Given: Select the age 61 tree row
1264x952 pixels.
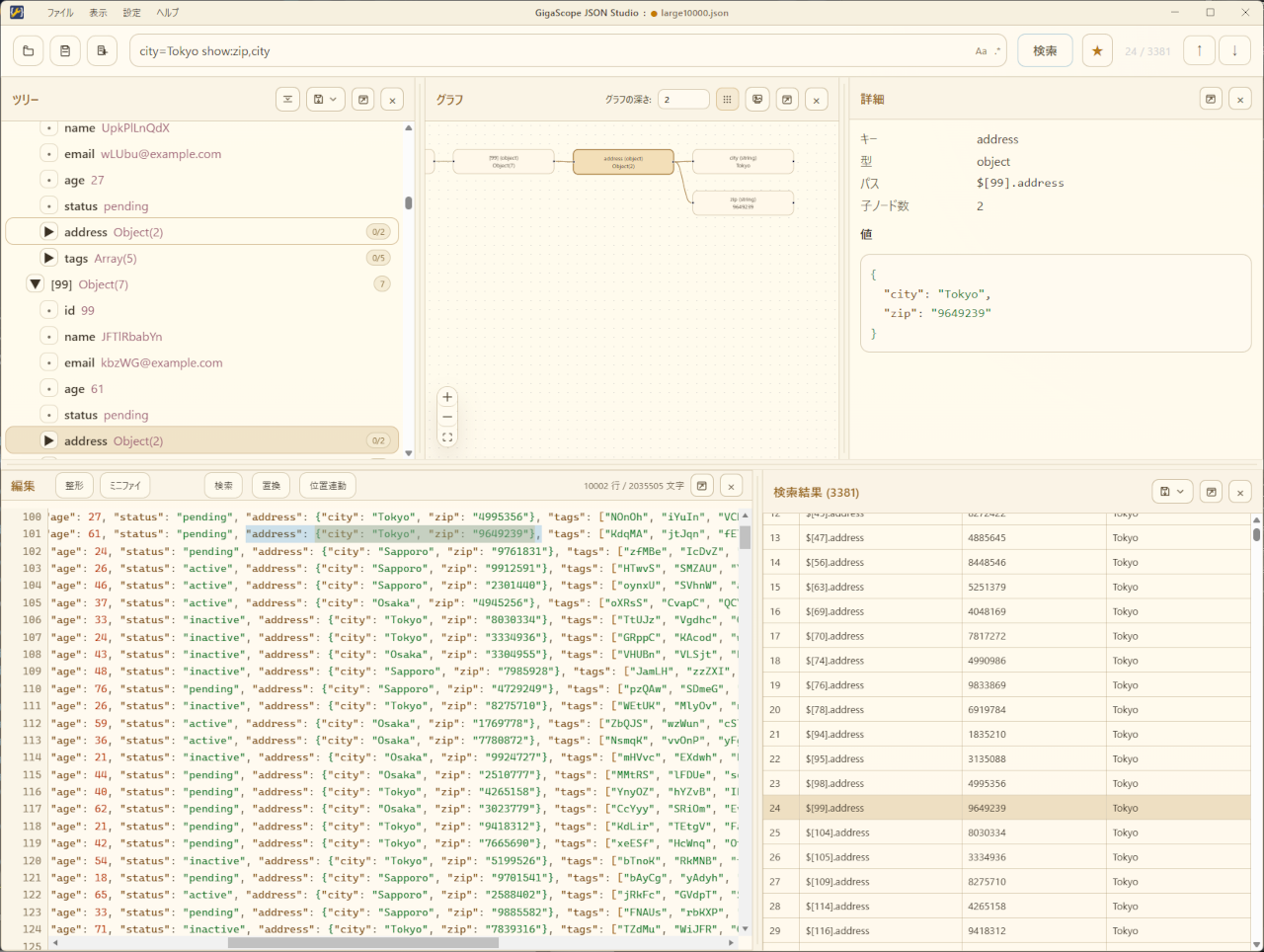Looking at the screenshot, I should coord(202,389).
